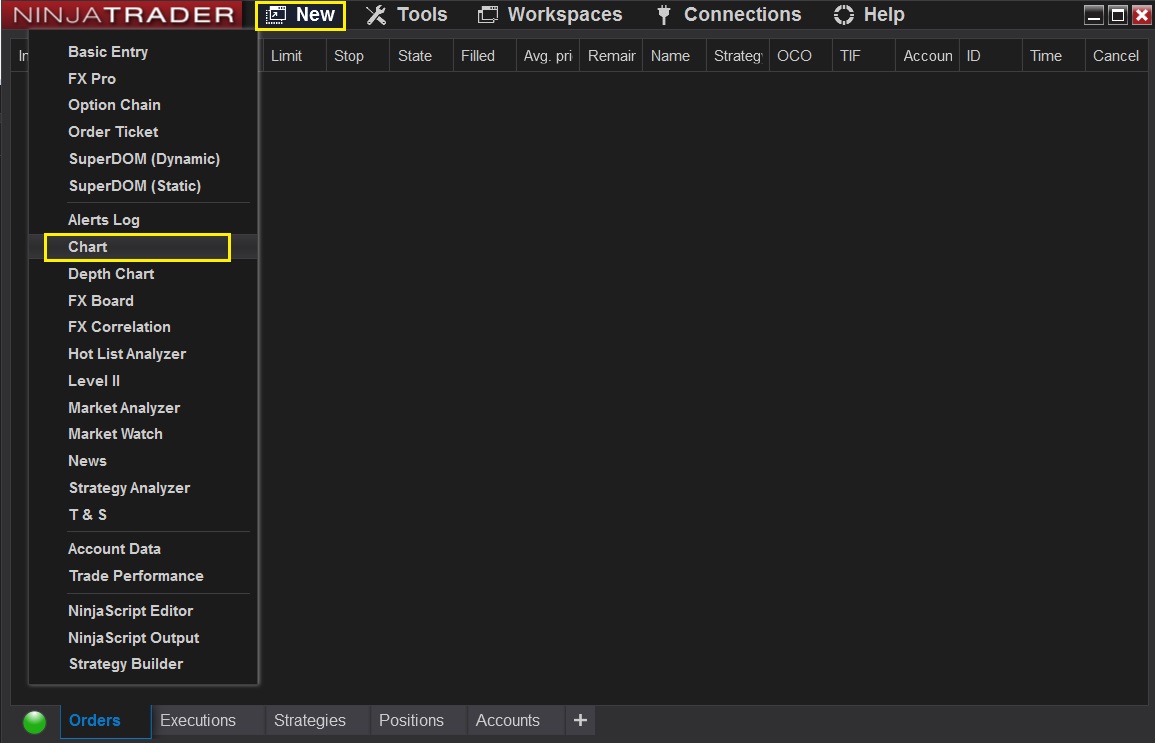Screen dimensions: 1155x743
Task: Open a Depth Chart window
Action: click(x=111, y=274)
